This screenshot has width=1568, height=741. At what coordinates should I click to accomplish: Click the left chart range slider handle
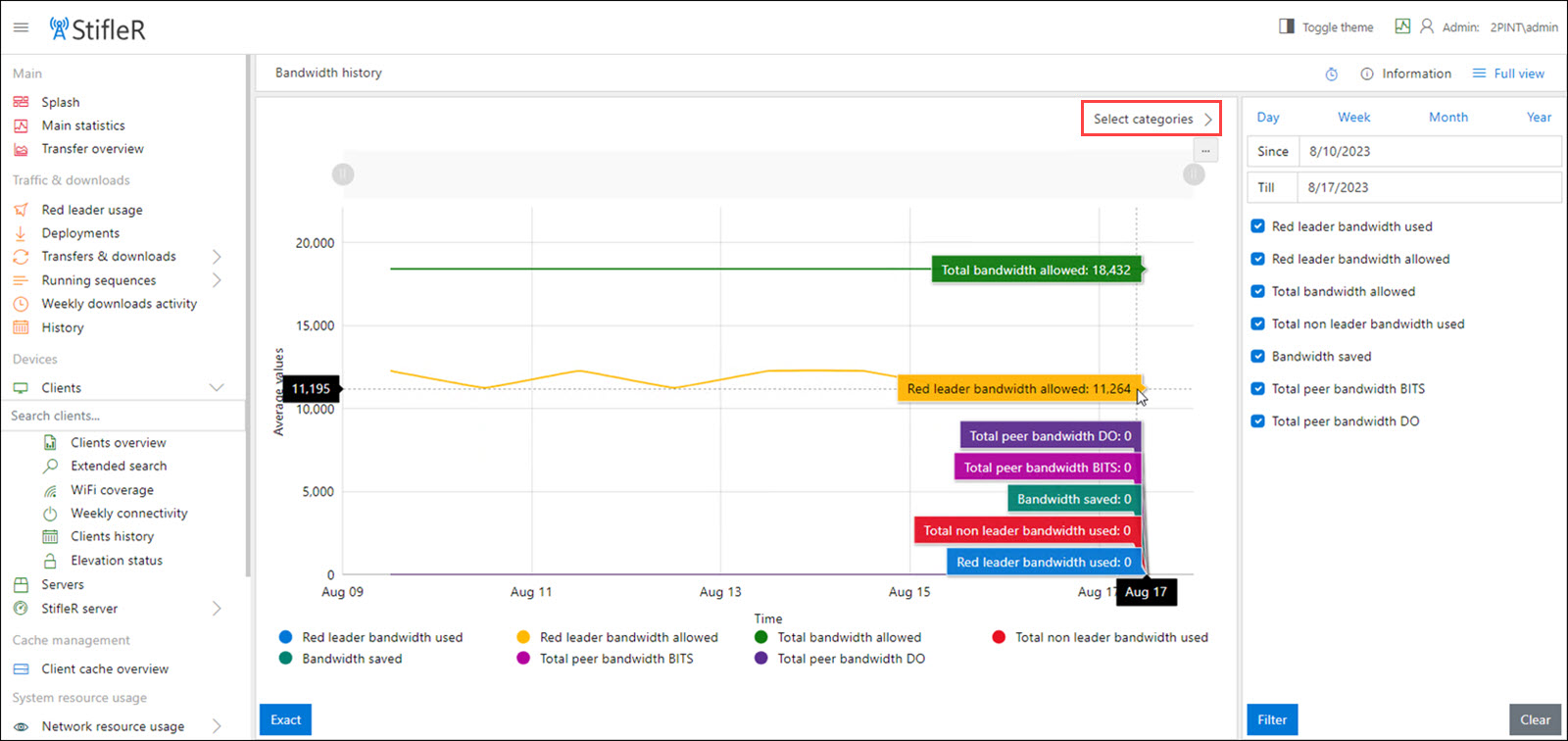[x=342, y=174]
